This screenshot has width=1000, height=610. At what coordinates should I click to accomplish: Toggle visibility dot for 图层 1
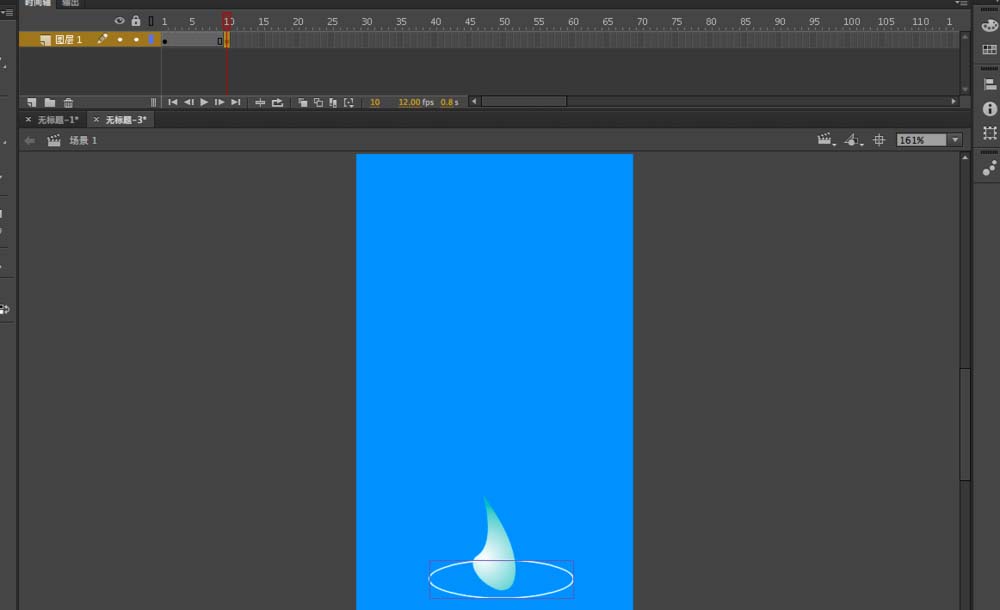click(x=119, y=40)
